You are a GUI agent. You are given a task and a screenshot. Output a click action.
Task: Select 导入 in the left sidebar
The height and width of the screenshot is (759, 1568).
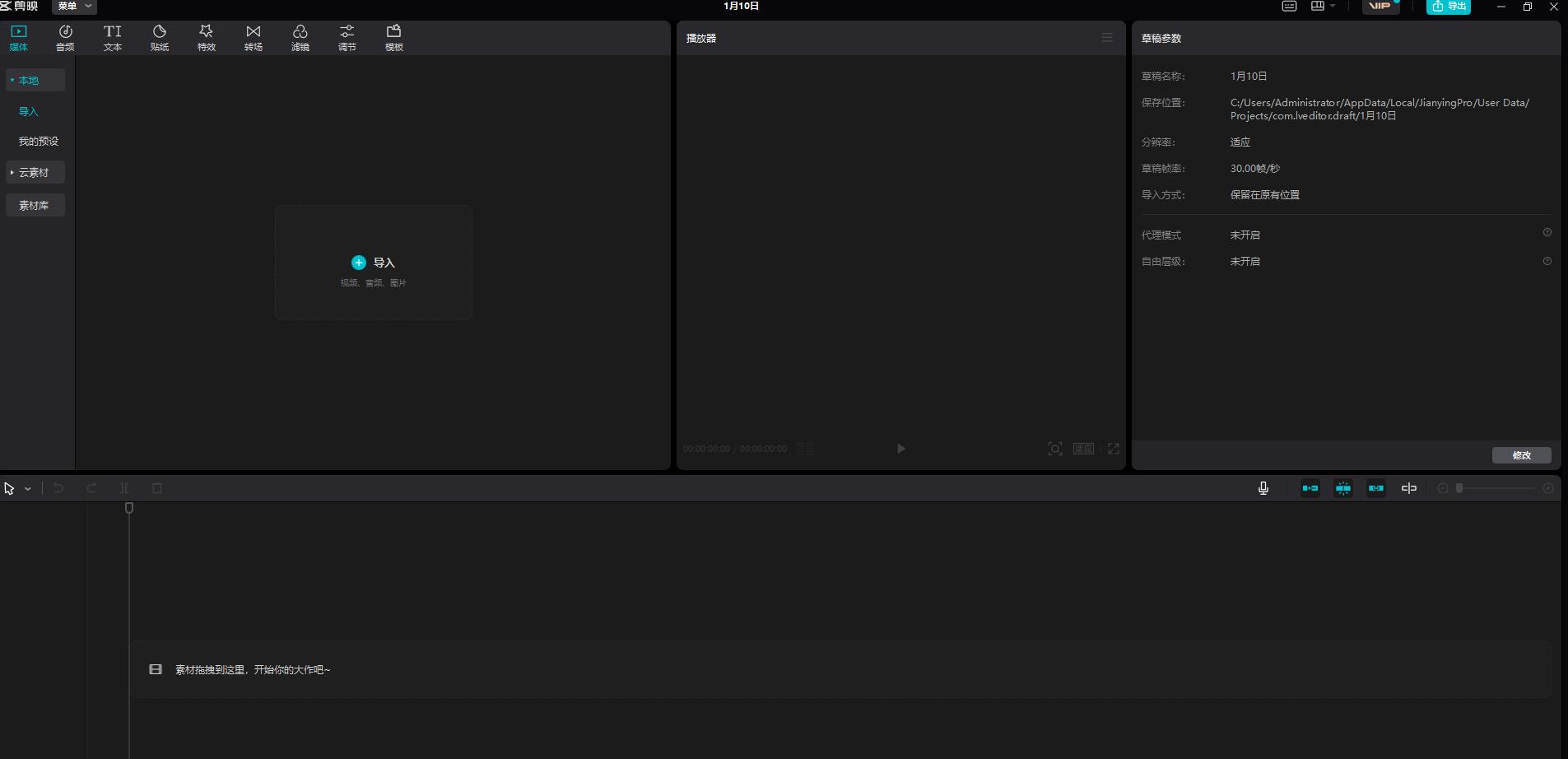tap(29, 111)
